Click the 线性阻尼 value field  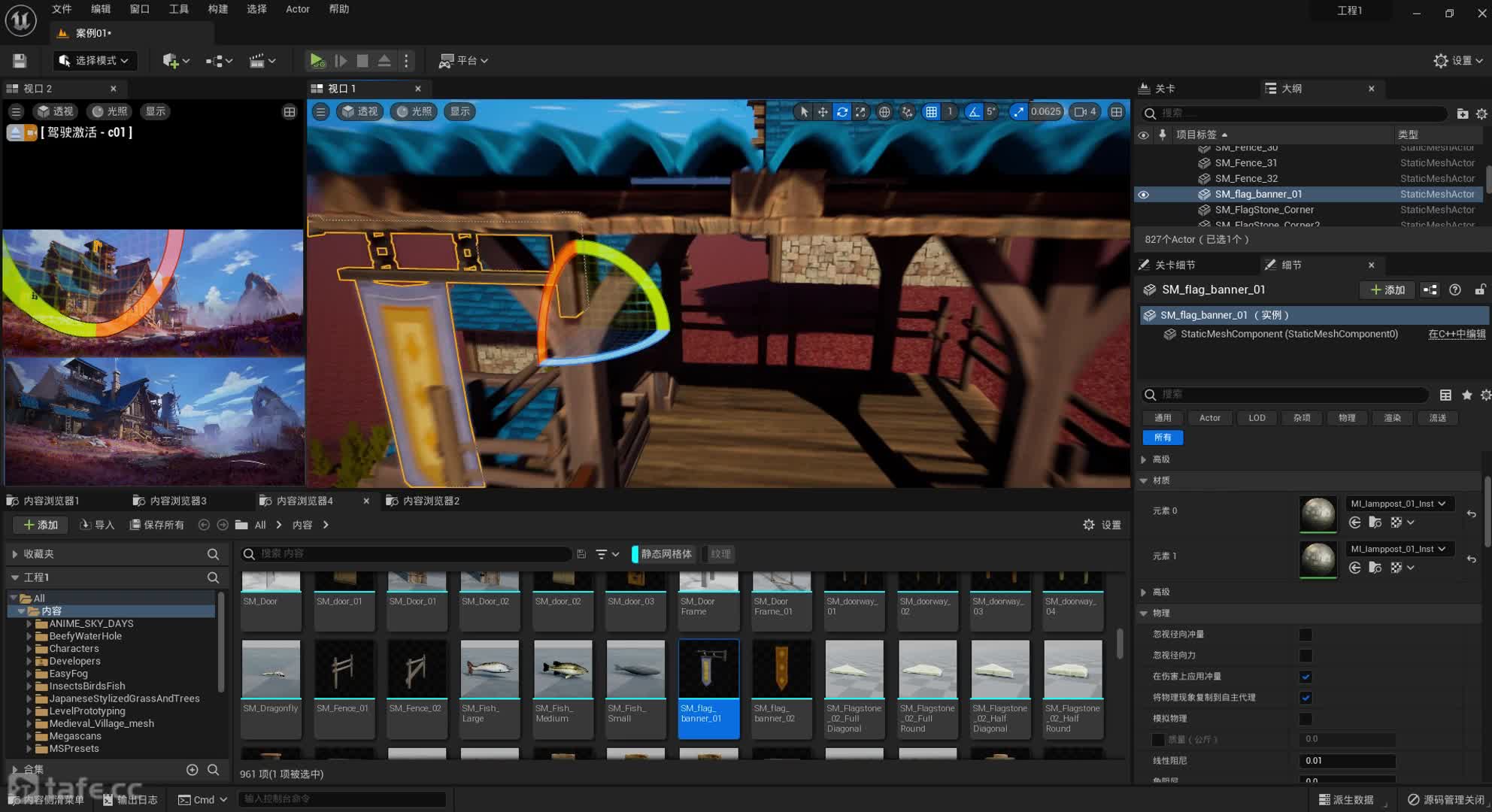[x=1347, y=761]
